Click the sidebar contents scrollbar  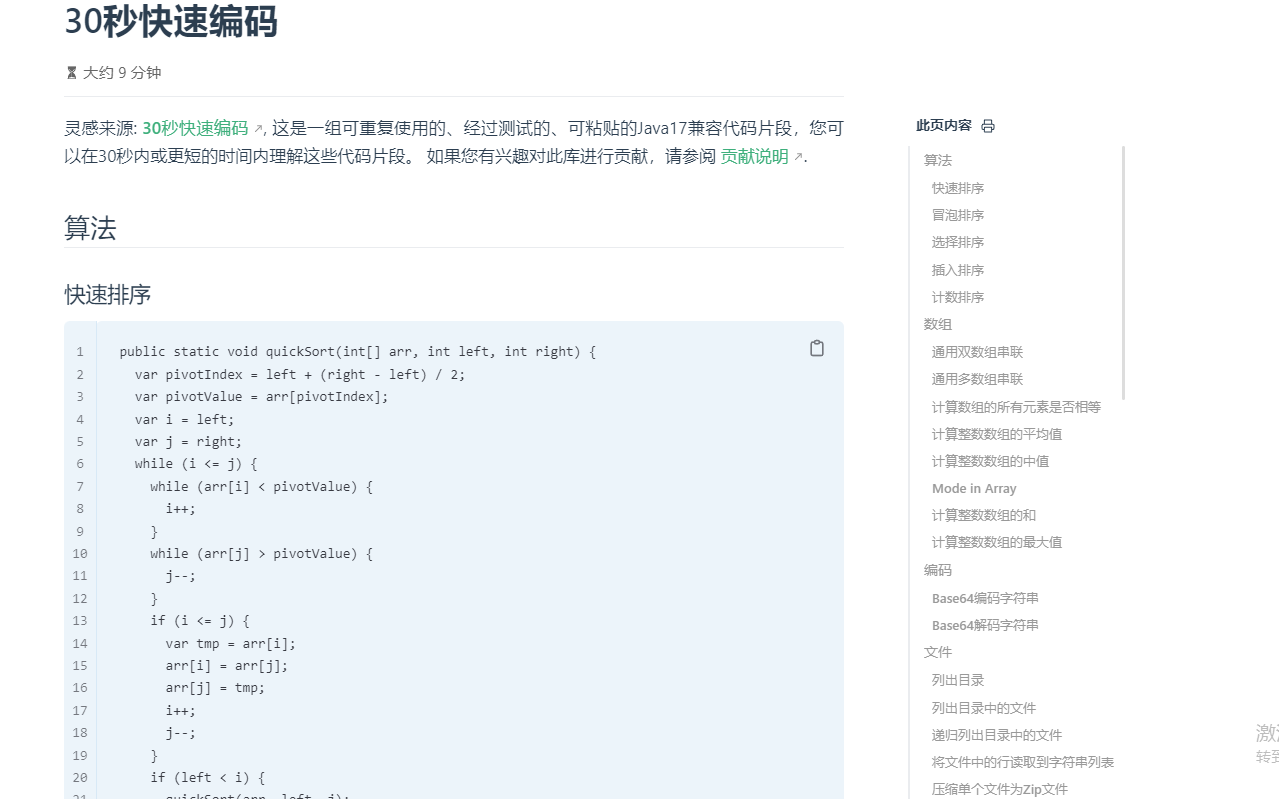pos(1123,272)
